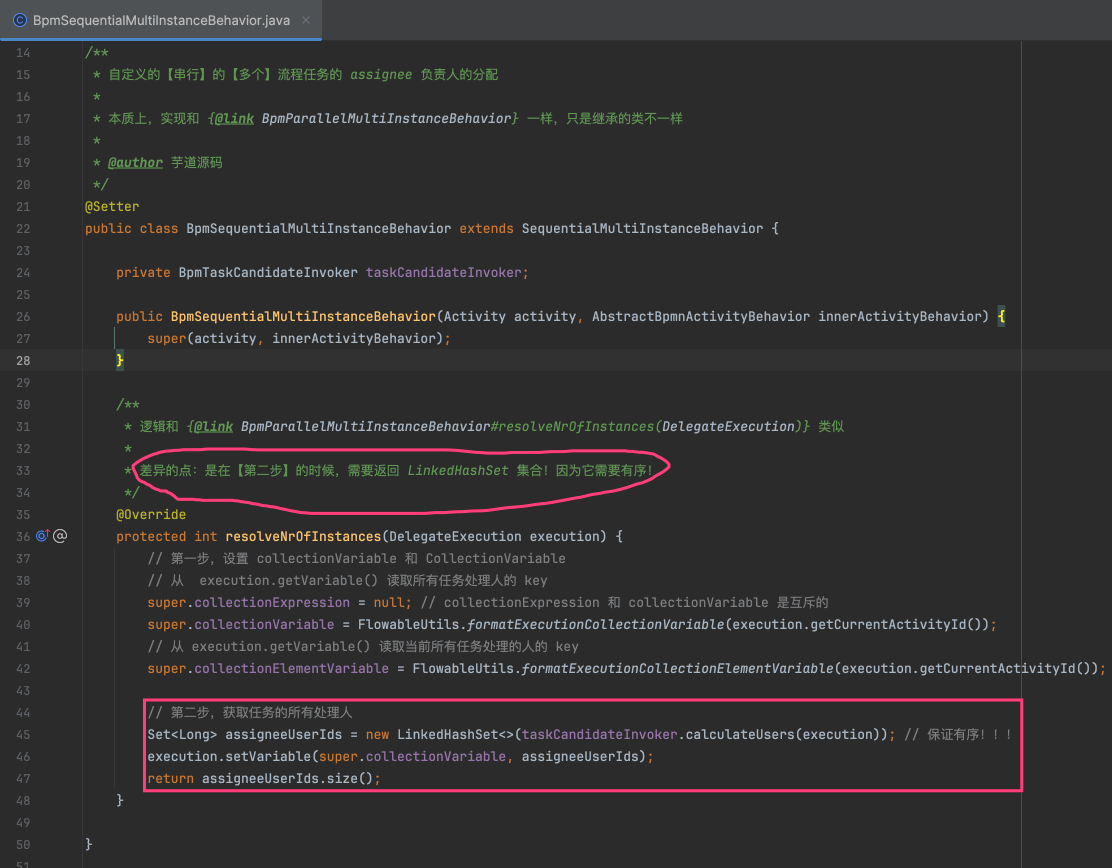Image resolution: width=1112 pixels, height=868 pixels.
Task: Click the @author 芋道源码 tag
Action: pyautogui.click(x=135, y=162)
